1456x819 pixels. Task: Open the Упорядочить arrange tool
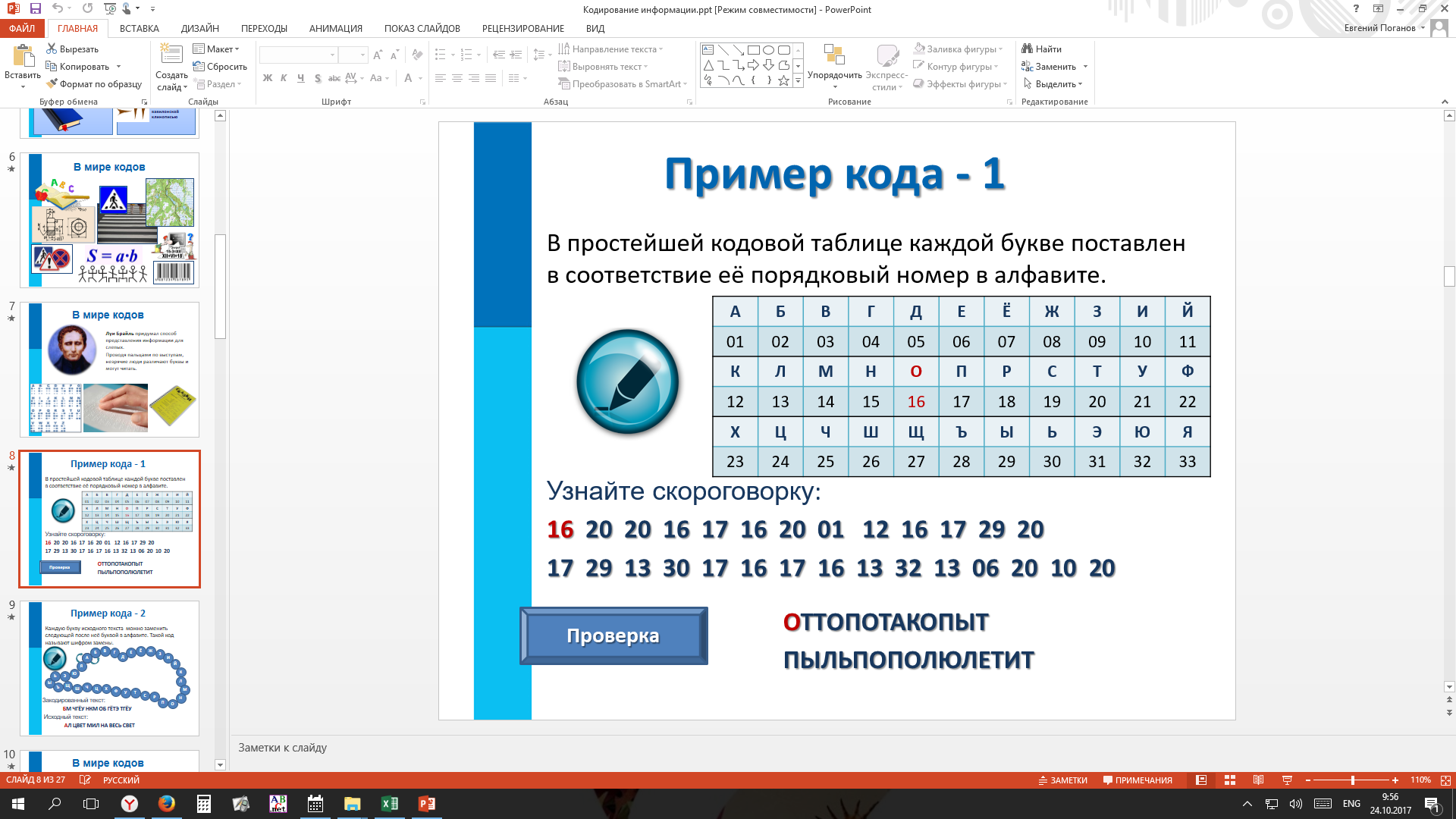pos(834,67)
